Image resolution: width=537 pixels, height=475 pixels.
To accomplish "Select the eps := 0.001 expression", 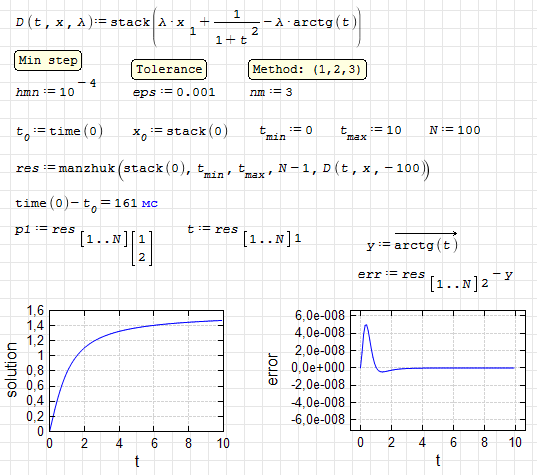I will [x=174, y=92].
